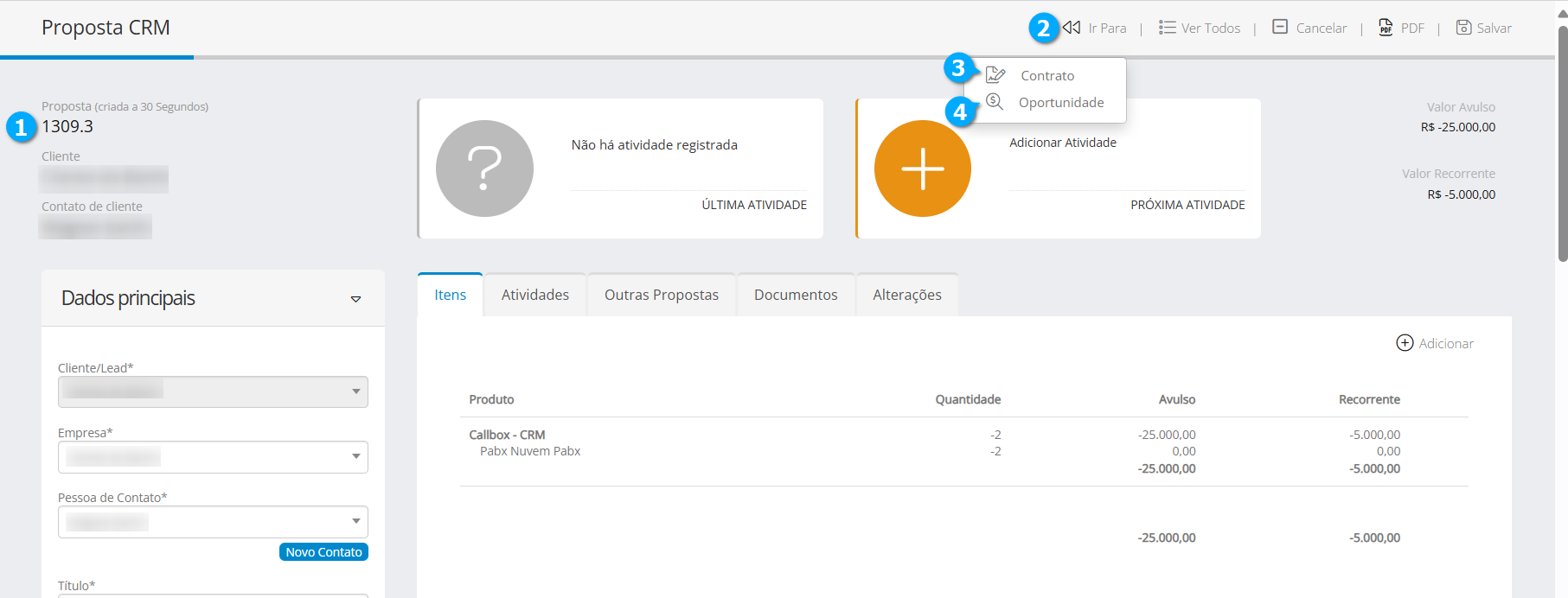Click the Cancelar icon in toolbar
The width and height of the screenshot is (1568, 598).
(x=1280, y=28)
